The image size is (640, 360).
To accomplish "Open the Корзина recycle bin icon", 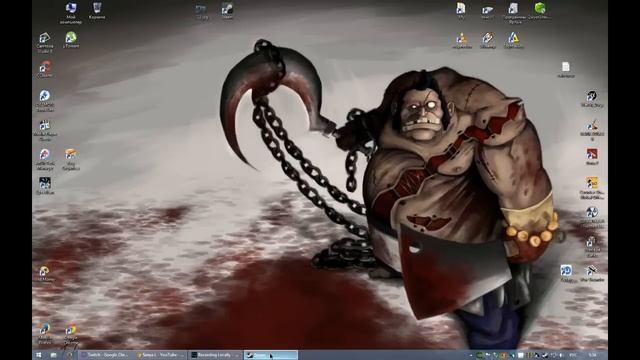I will coord(97,11).
